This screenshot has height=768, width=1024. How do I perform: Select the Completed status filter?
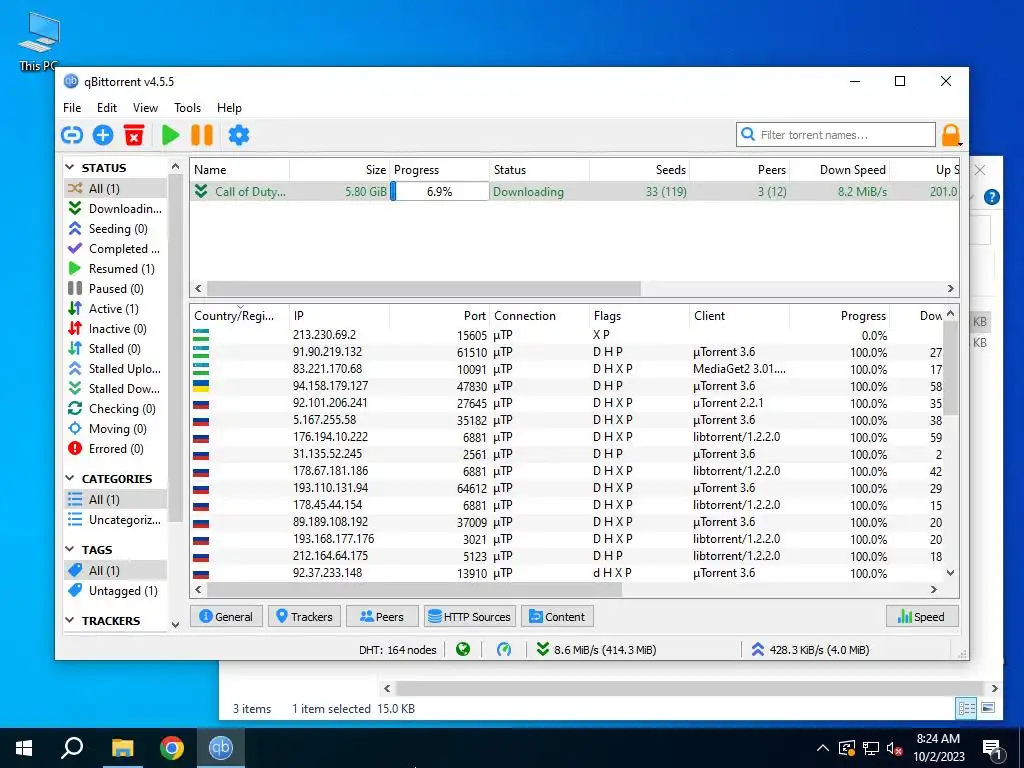115,249
